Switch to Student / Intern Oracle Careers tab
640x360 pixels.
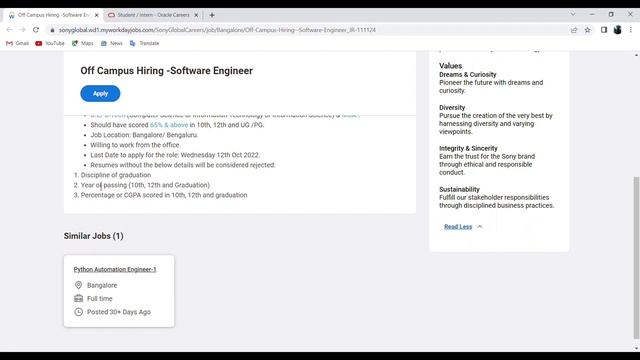point(153,15)
